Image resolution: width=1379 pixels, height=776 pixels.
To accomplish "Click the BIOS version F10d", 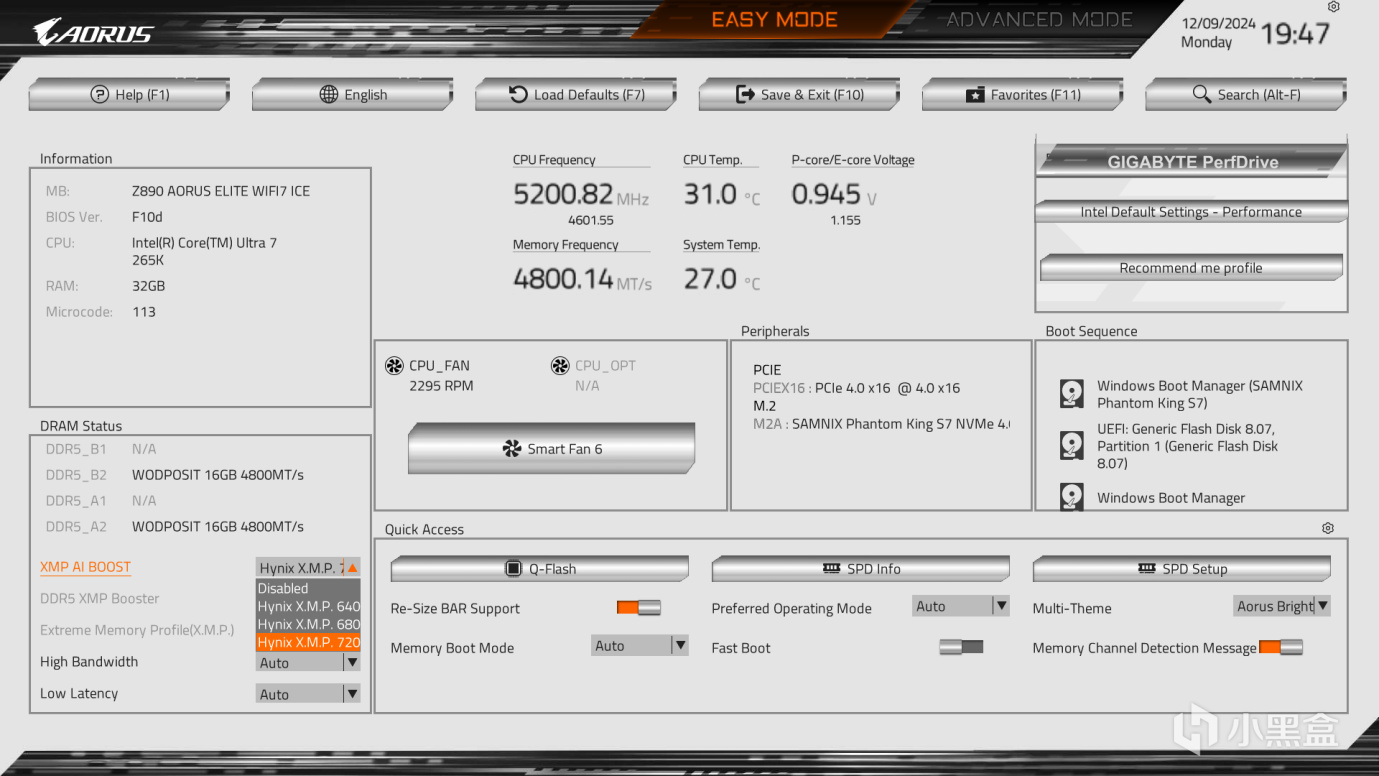I will 147,217.
